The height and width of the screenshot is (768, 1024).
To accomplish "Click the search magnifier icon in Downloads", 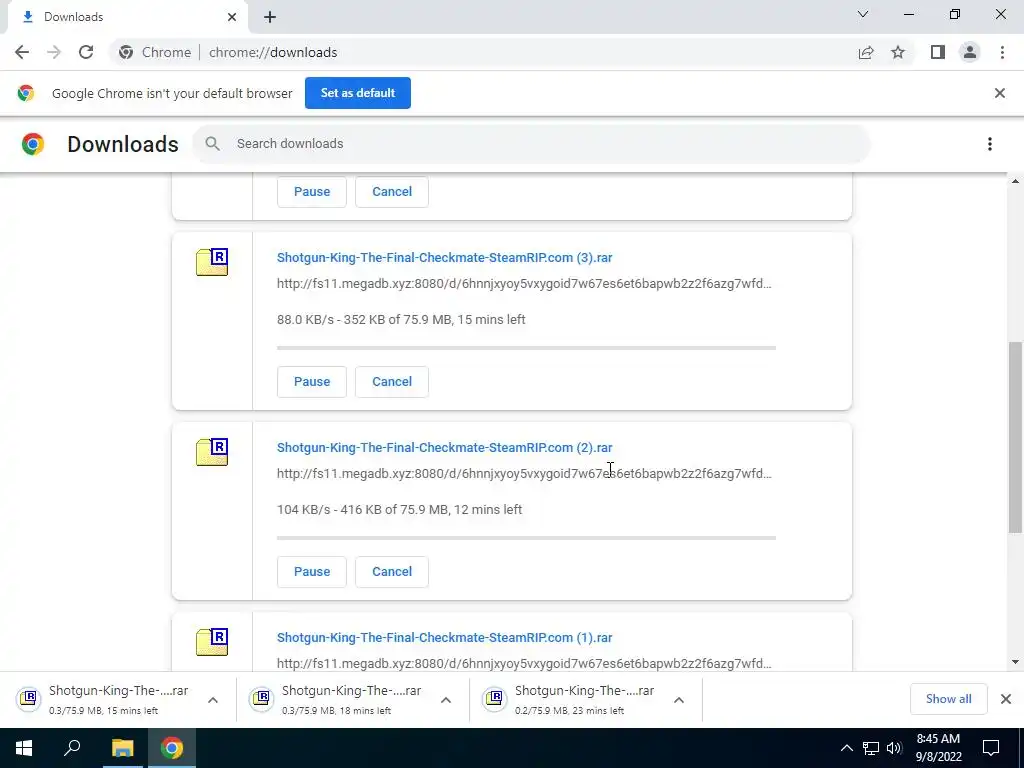I will (212, 144).
